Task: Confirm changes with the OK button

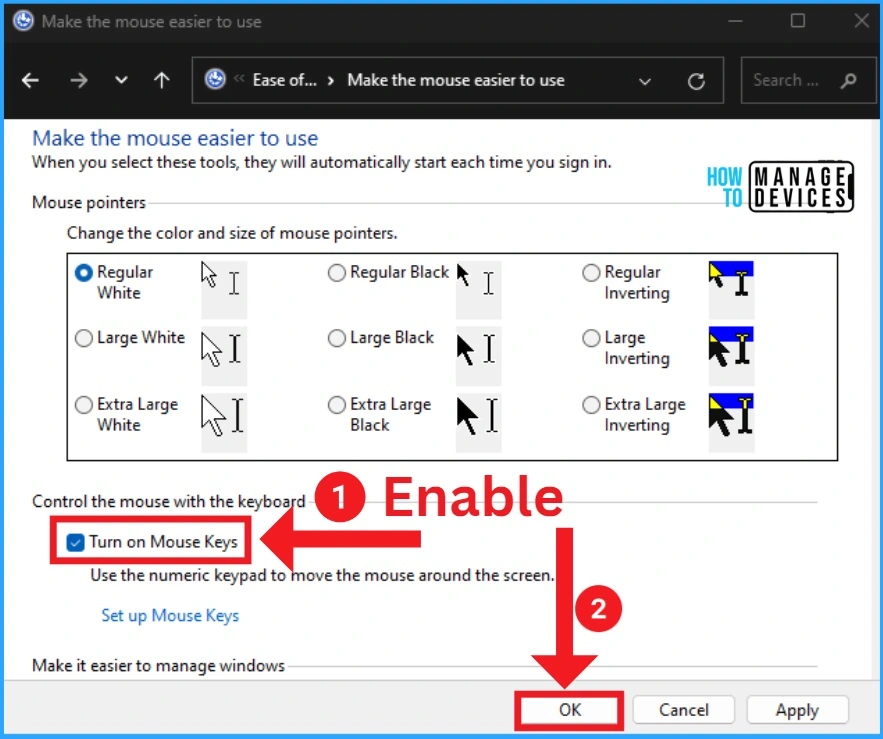Action: click(x=570, y=710)
